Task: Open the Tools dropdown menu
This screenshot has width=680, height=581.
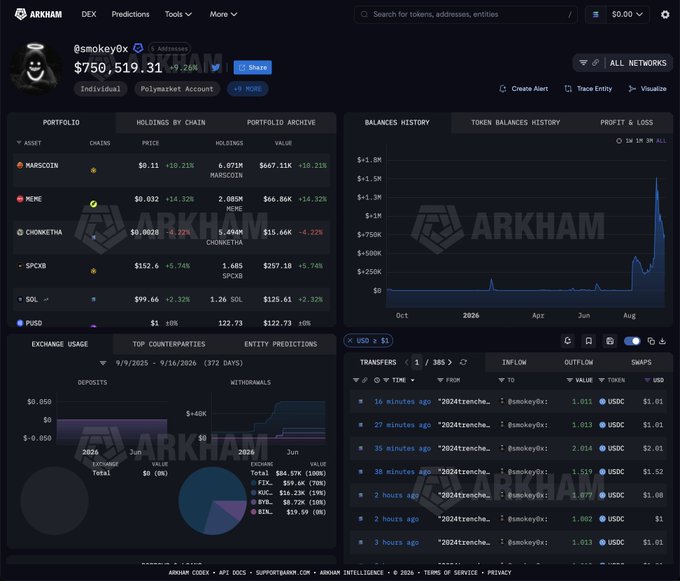Action: pyautogui.click(x=178, y=14)
